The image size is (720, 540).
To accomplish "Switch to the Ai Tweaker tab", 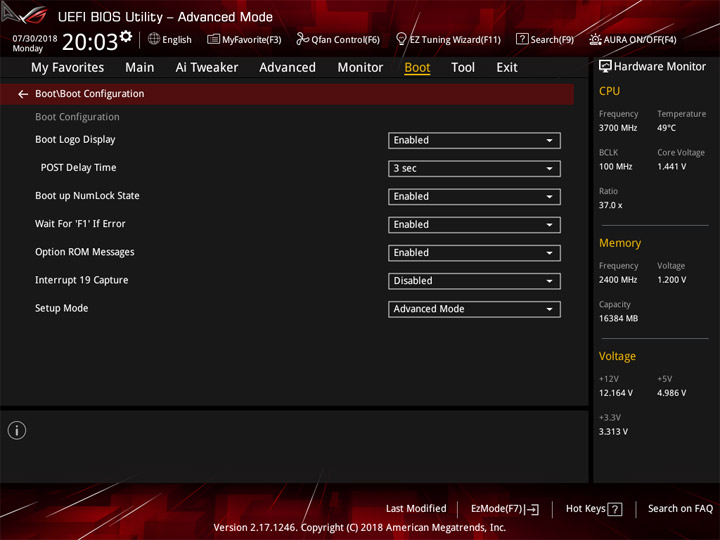I will coord(207,68).
